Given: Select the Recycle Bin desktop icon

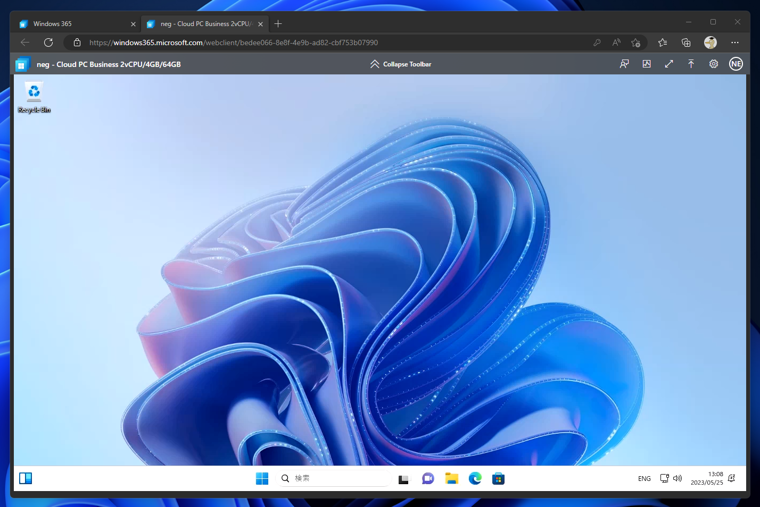Looking at the screenshot, I should tap(34, 97).
